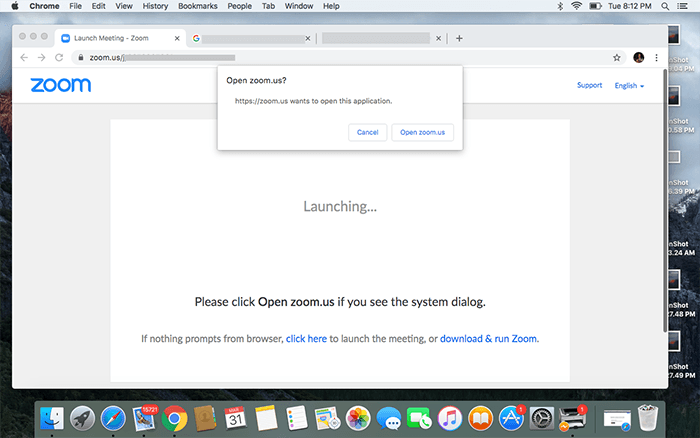Click the clock showing Tue 8:12 PM
The width and height of the screenshot is (700, 438).
[x=629, y=6]
